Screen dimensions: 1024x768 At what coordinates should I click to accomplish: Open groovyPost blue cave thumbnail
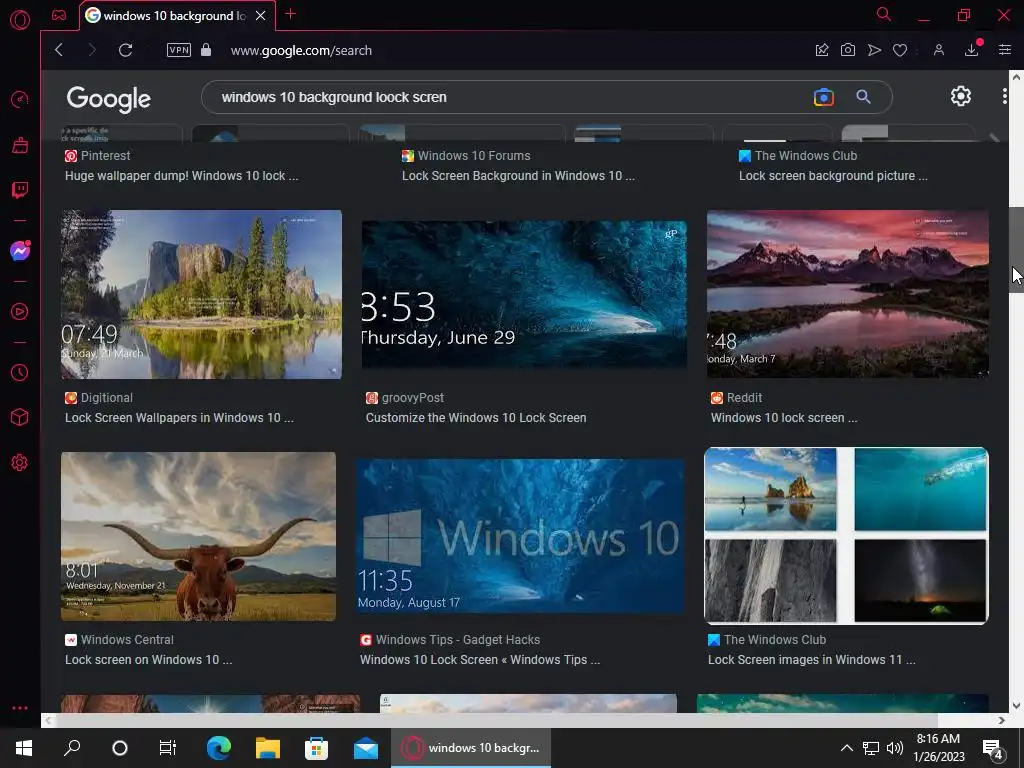click(524, 295)
